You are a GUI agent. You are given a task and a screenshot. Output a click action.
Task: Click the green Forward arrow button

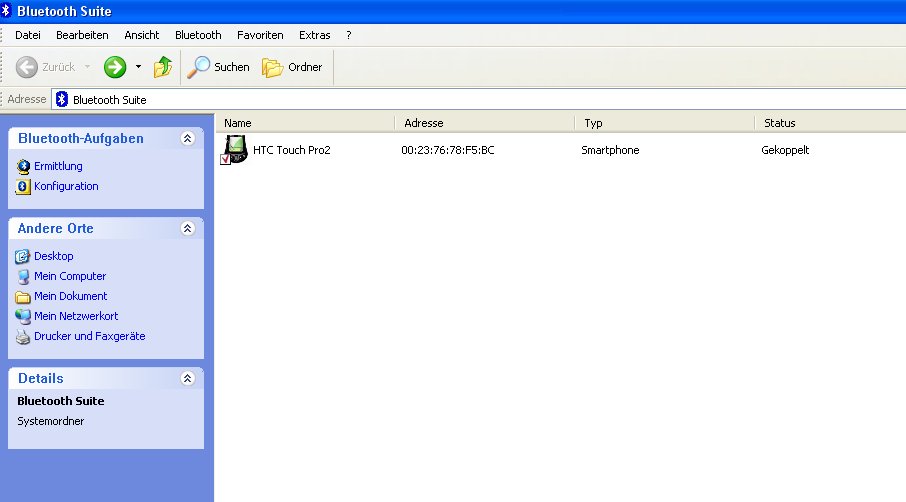[115, 67]
